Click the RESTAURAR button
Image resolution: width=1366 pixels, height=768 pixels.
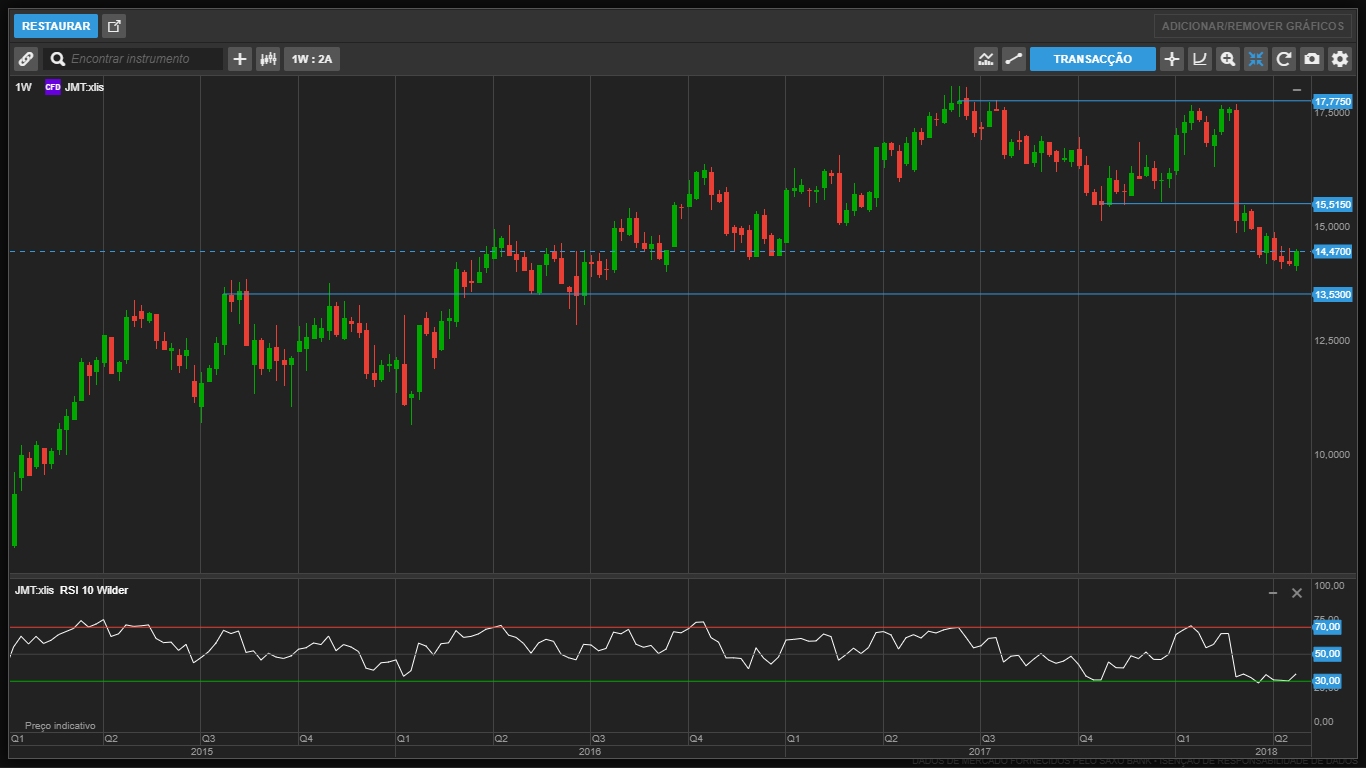[x=56, y=26]
